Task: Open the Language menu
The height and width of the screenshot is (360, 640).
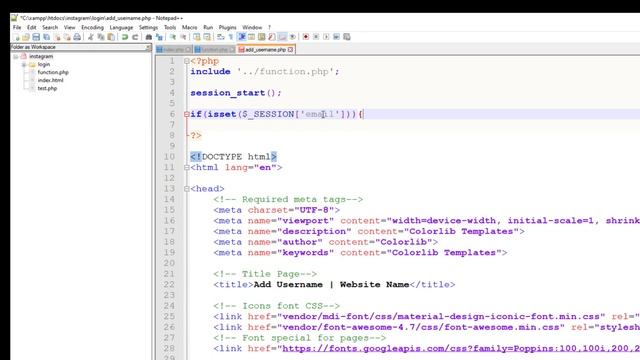Action: point(121,27)
